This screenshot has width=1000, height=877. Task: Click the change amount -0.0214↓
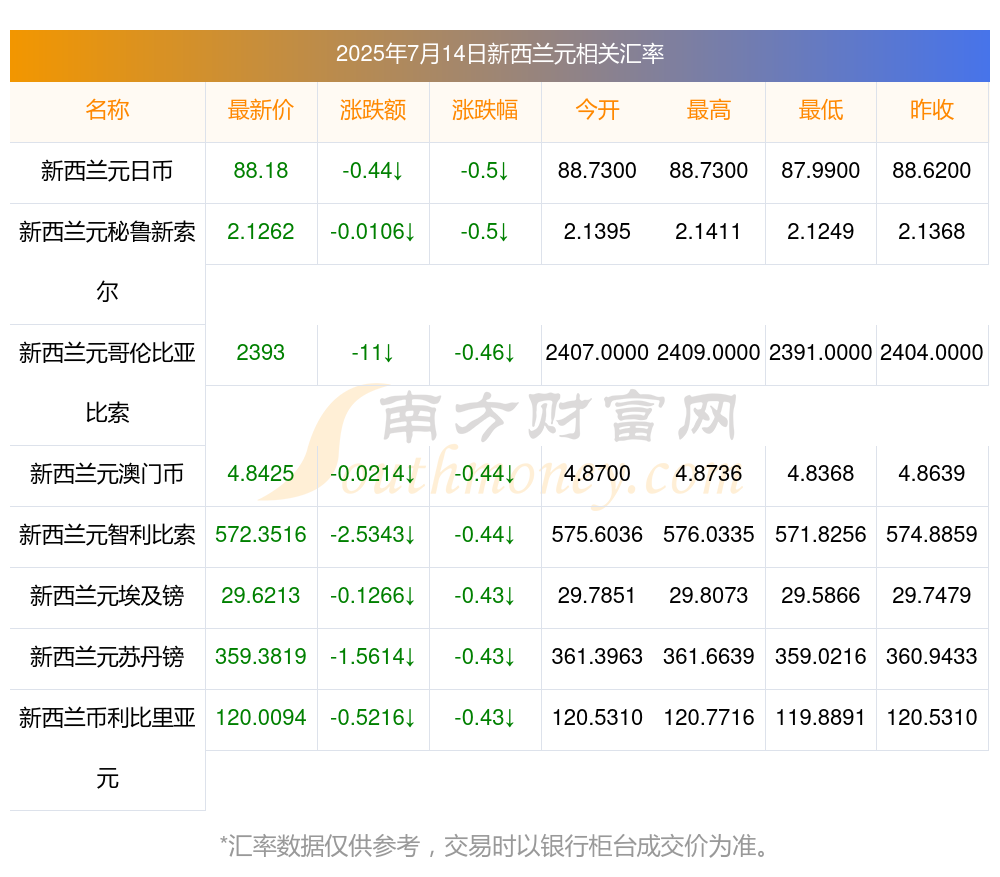pos(373,474)
